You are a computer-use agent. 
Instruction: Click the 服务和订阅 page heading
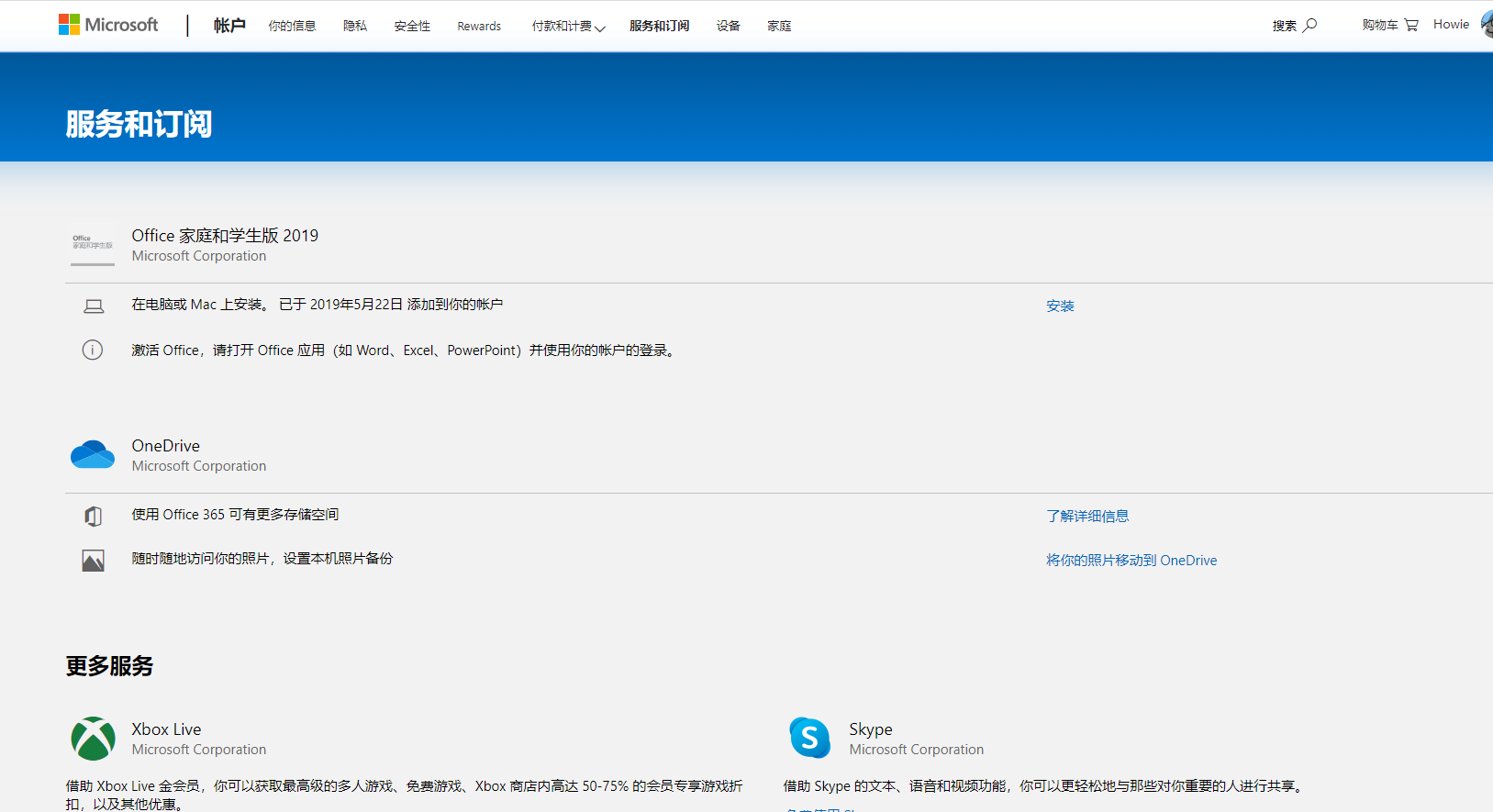point(139,124)
